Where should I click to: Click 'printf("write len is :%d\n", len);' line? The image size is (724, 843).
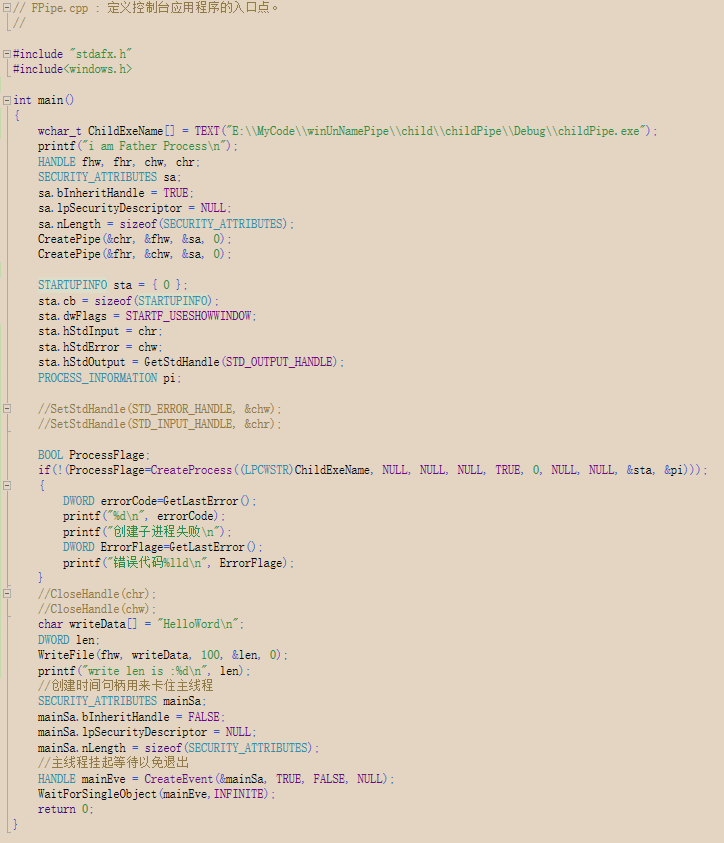click(x=144, y=671)
